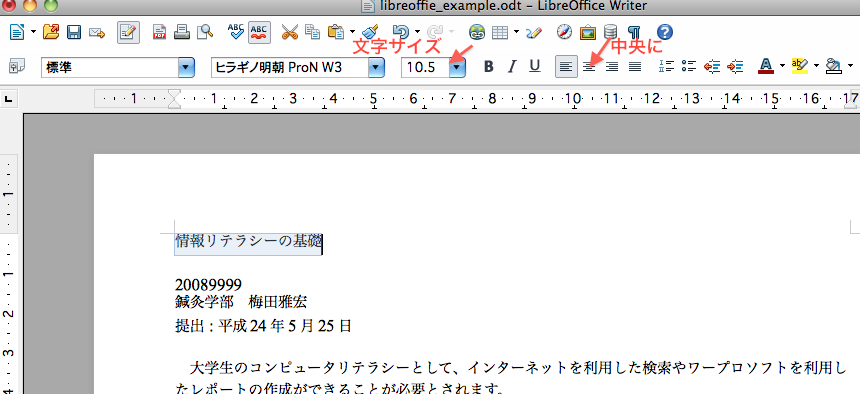Undo the last action
The width and height of the screenshot is (860, 394).
[x=402, y=32]
